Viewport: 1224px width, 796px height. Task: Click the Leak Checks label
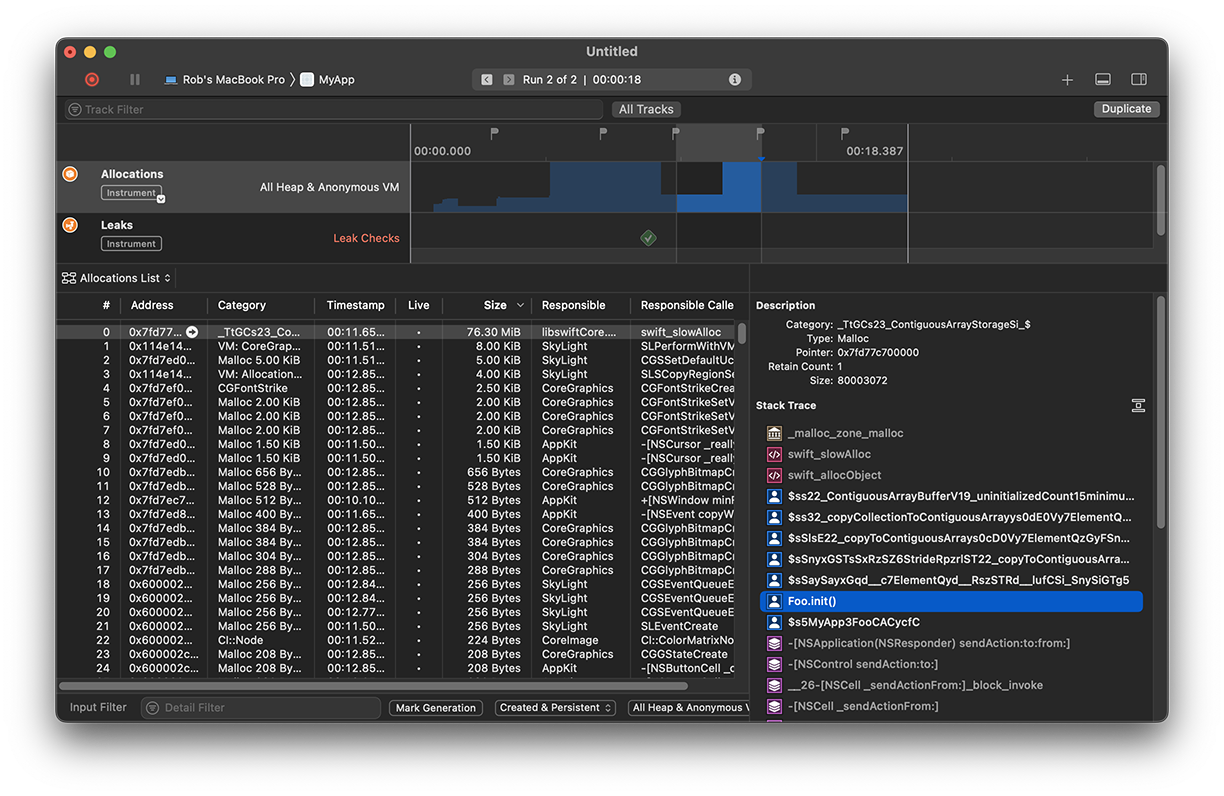(366, 238)
